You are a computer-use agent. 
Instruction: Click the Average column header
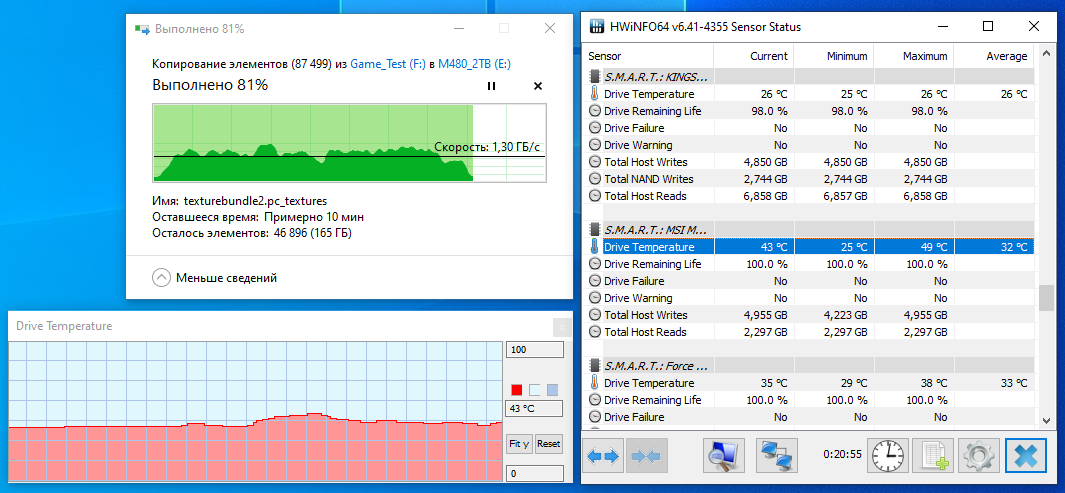coord(994,56)
